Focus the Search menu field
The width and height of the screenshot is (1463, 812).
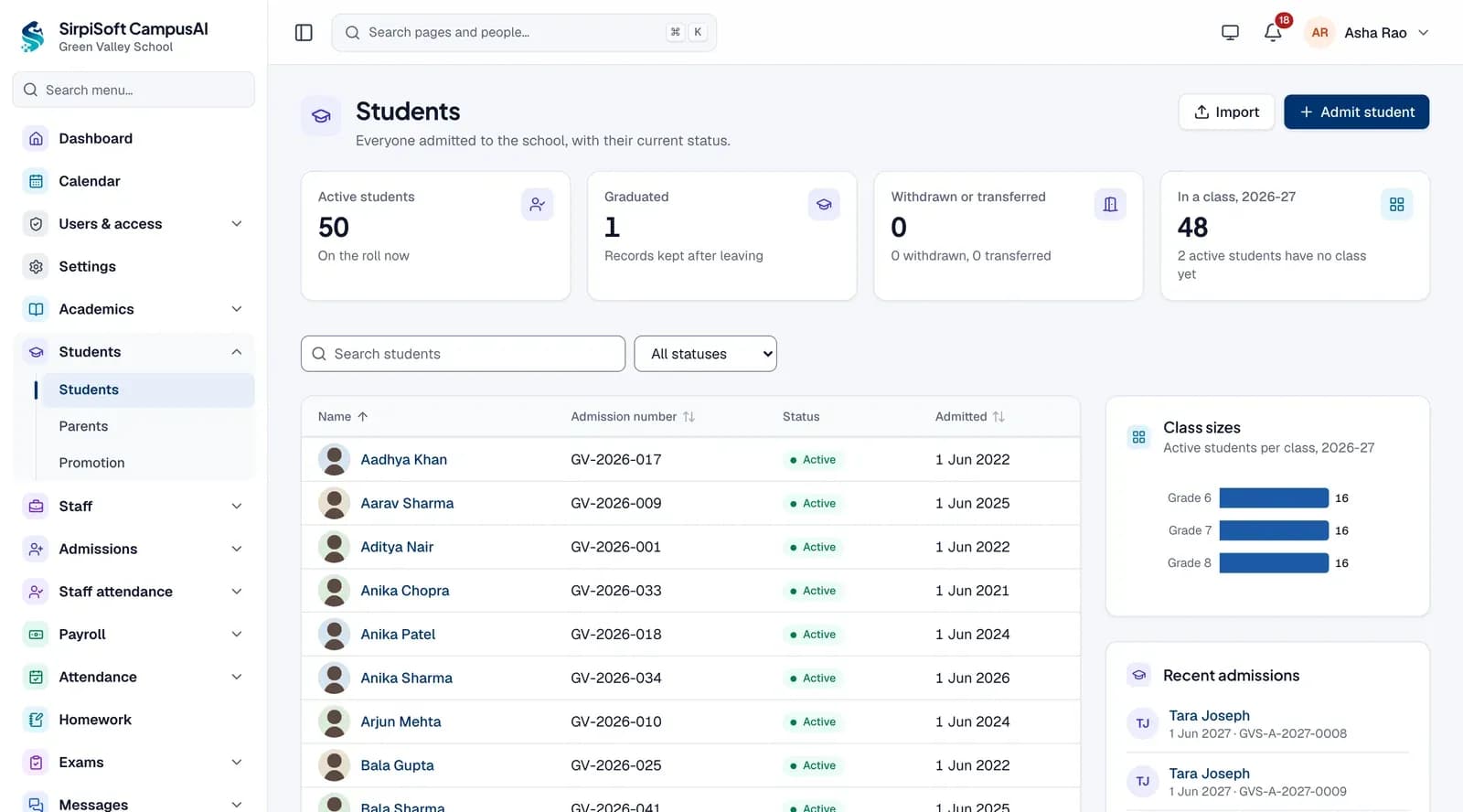point(133,91)
